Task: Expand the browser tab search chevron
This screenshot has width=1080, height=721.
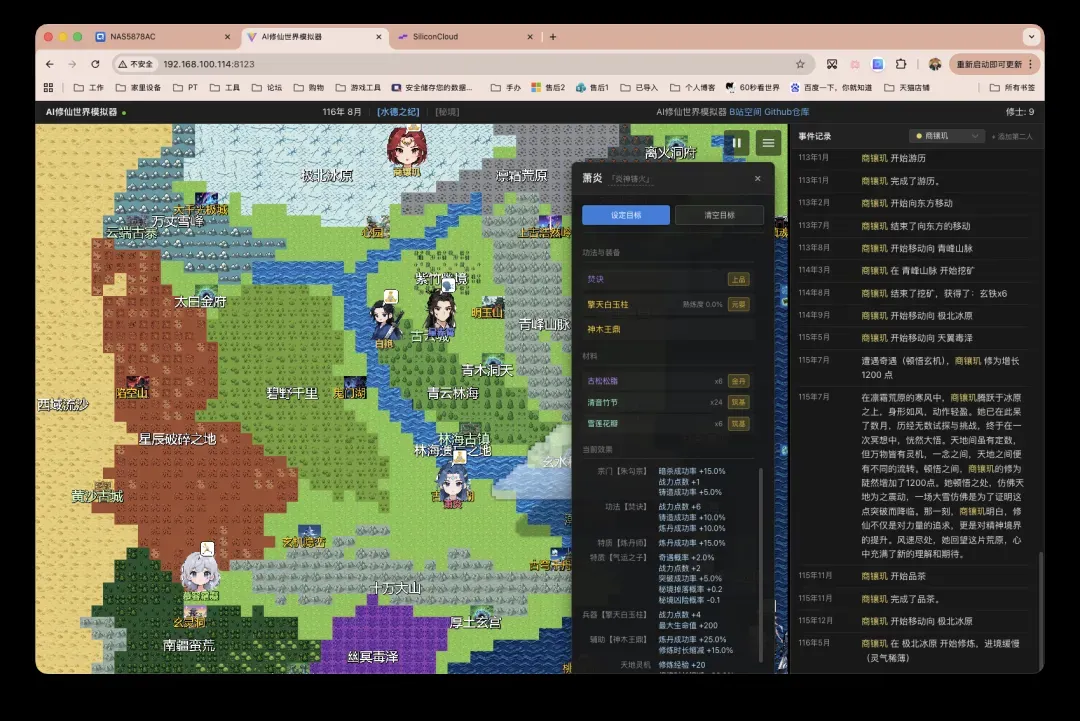Action: (1031, 37)
